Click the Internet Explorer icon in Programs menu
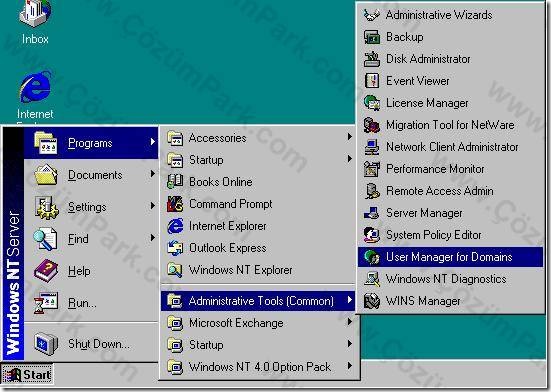Screen dimensions: 551x392 [175, 226]
